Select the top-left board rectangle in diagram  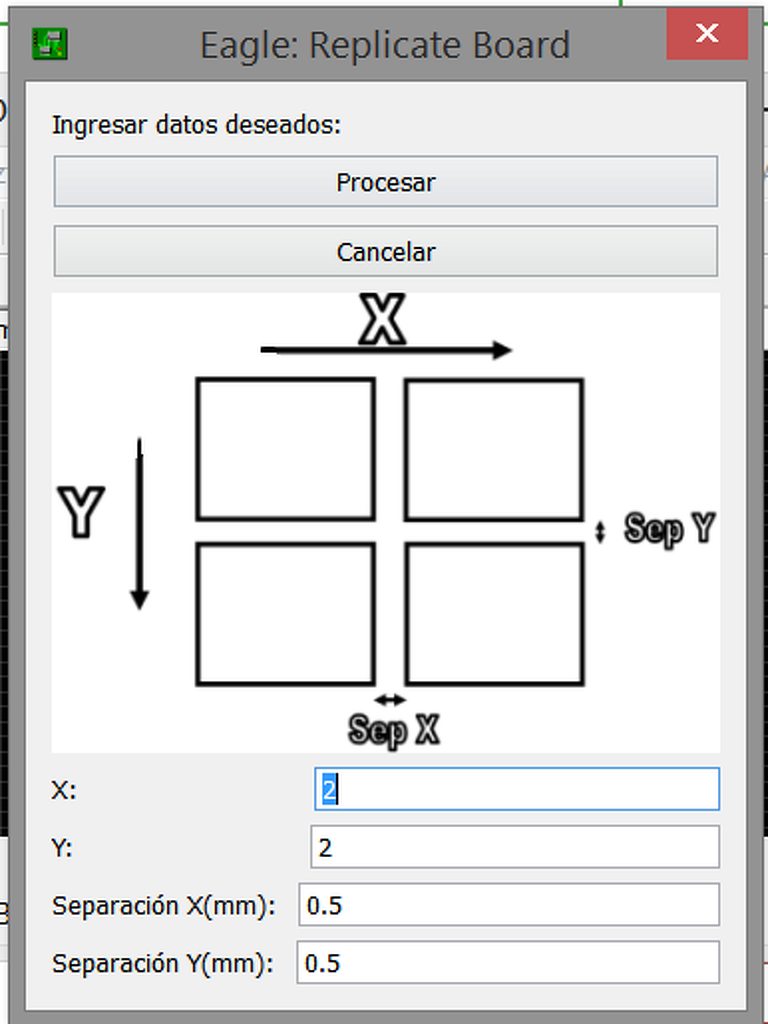285,449
